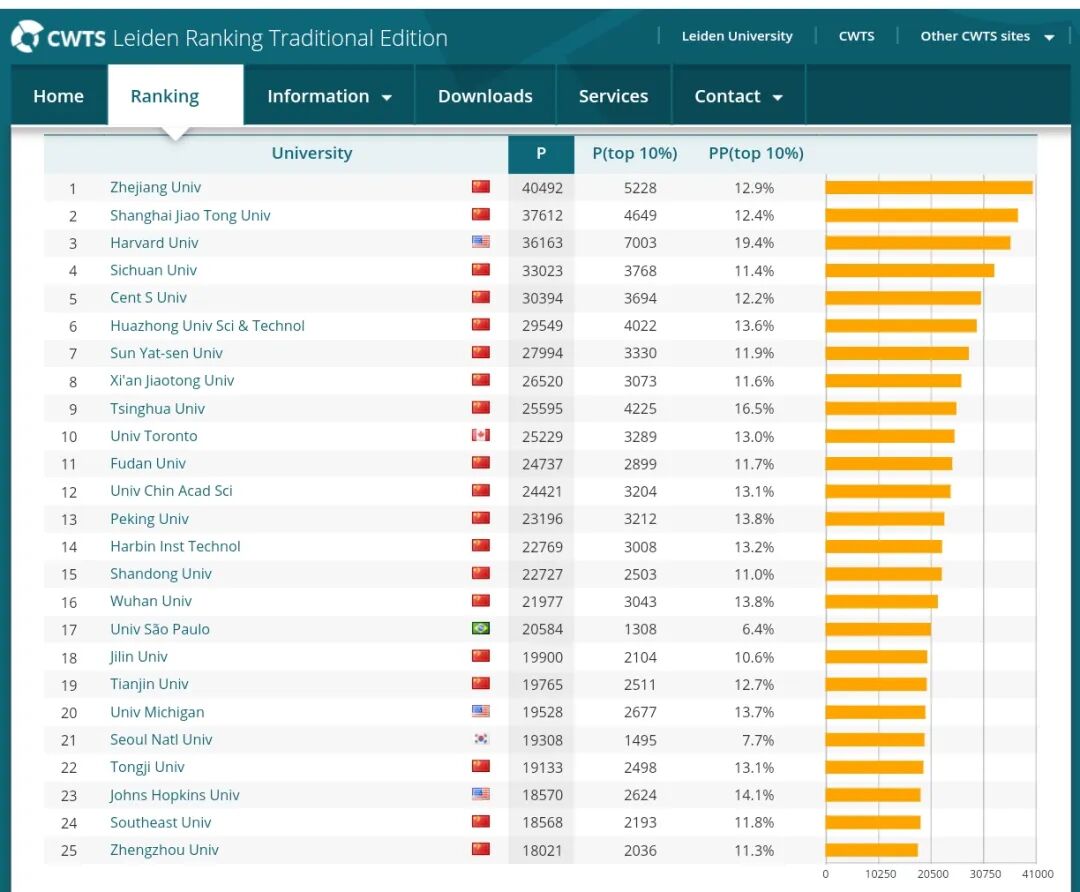This screenshot has width=1080, height=892.
Task: Open Wuhan Univ link
Action: point(151,601)
